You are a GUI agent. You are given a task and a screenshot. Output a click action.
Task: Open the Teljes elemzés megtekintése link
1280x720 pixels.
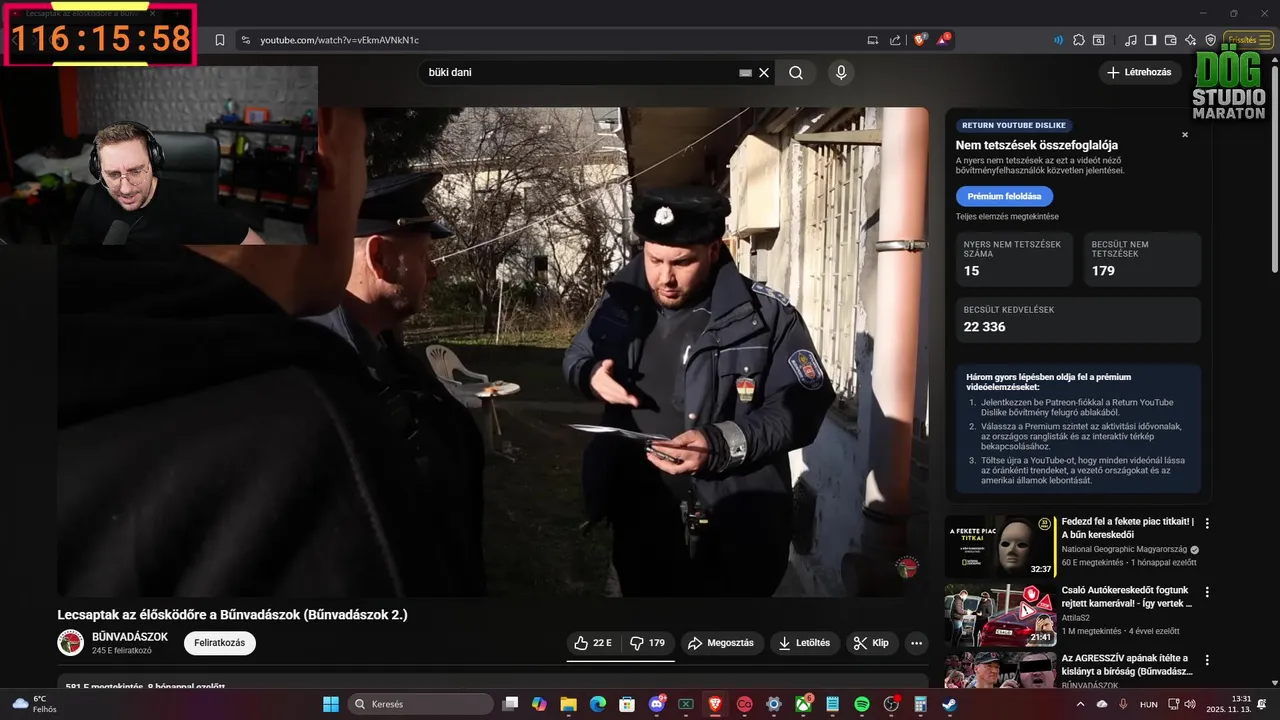[1007, 216]
